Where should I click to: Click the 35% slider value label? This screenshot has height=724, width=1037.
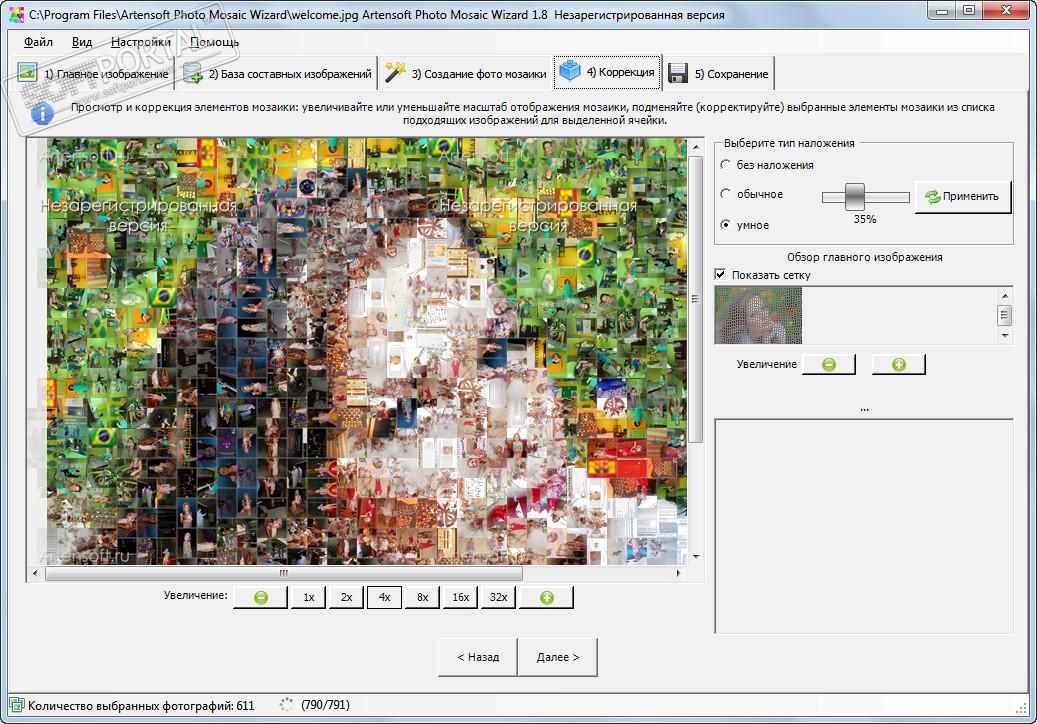864,219
